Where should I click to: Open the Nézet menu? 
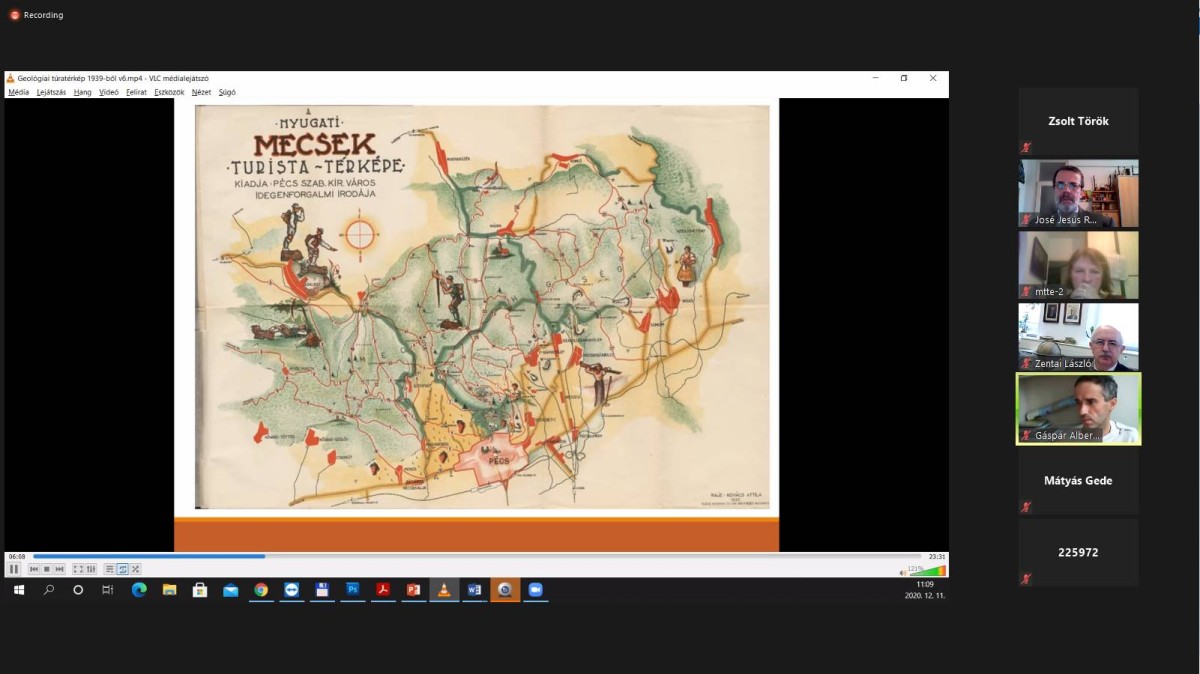tap(201, 92)
